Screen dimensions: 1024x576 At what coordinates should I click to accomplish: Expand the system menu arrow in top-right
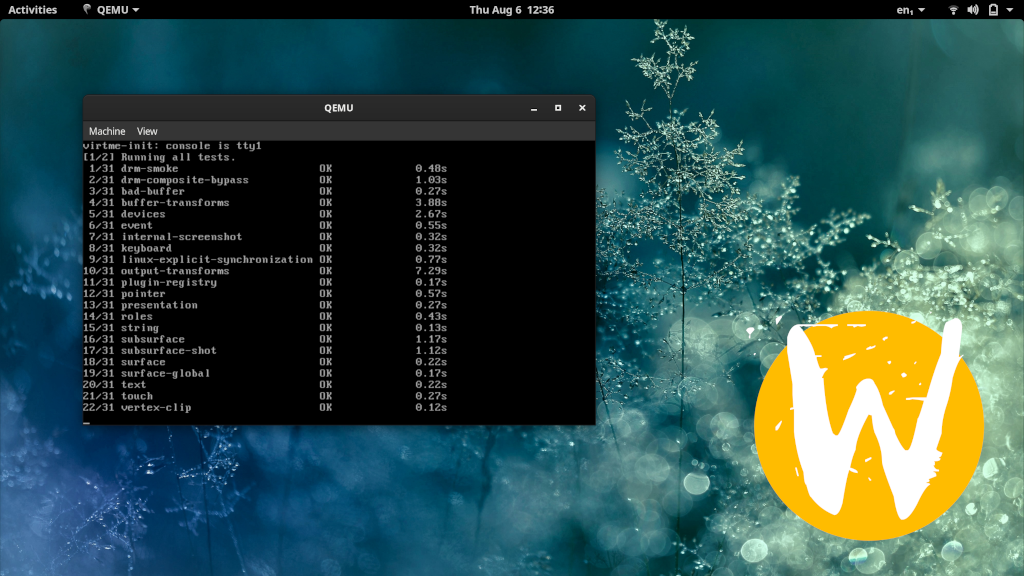coord(1010,10)
